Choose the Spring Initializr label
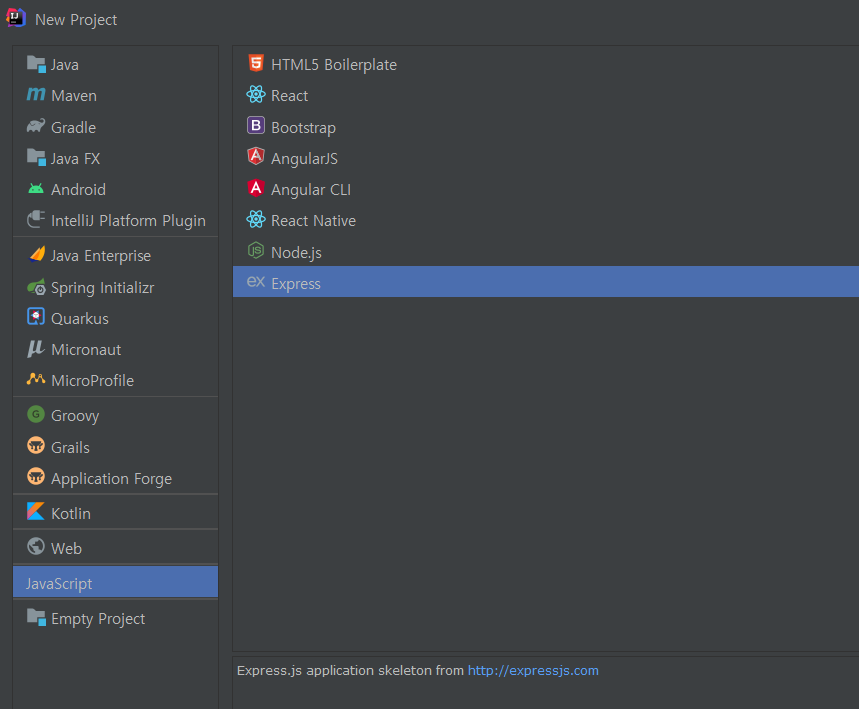 [102, 288]
